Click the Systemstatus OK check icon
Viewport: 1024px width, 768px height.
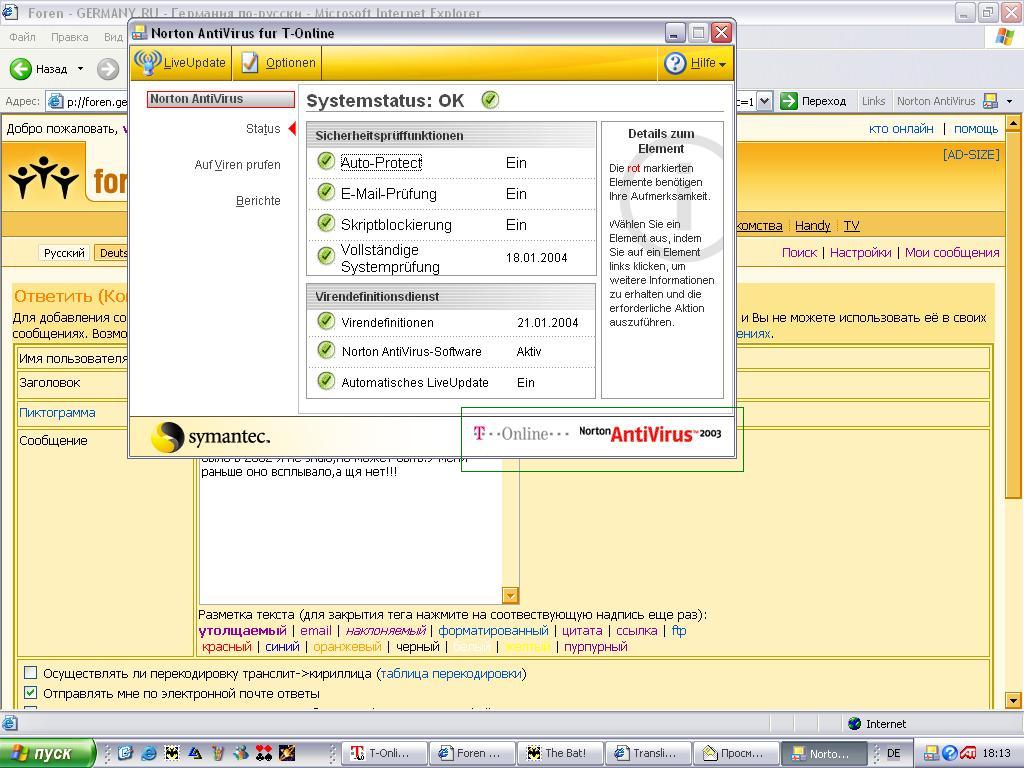pos(490,100)
